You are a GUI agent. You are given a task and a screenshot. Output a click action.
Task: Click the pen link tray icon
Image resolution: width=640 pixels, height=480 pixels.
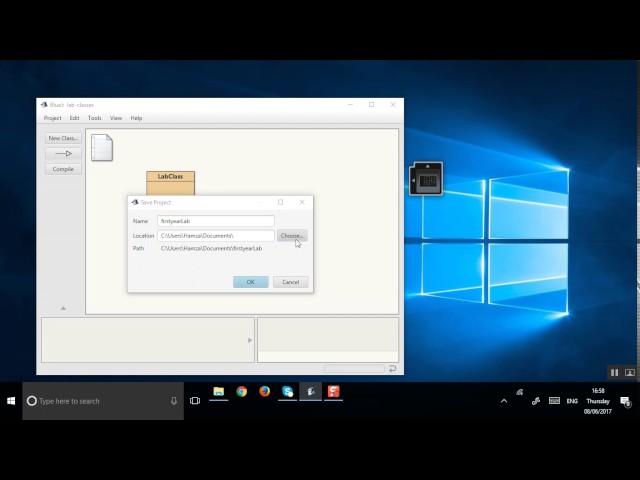pyautogui.click(x=536, y=401)
